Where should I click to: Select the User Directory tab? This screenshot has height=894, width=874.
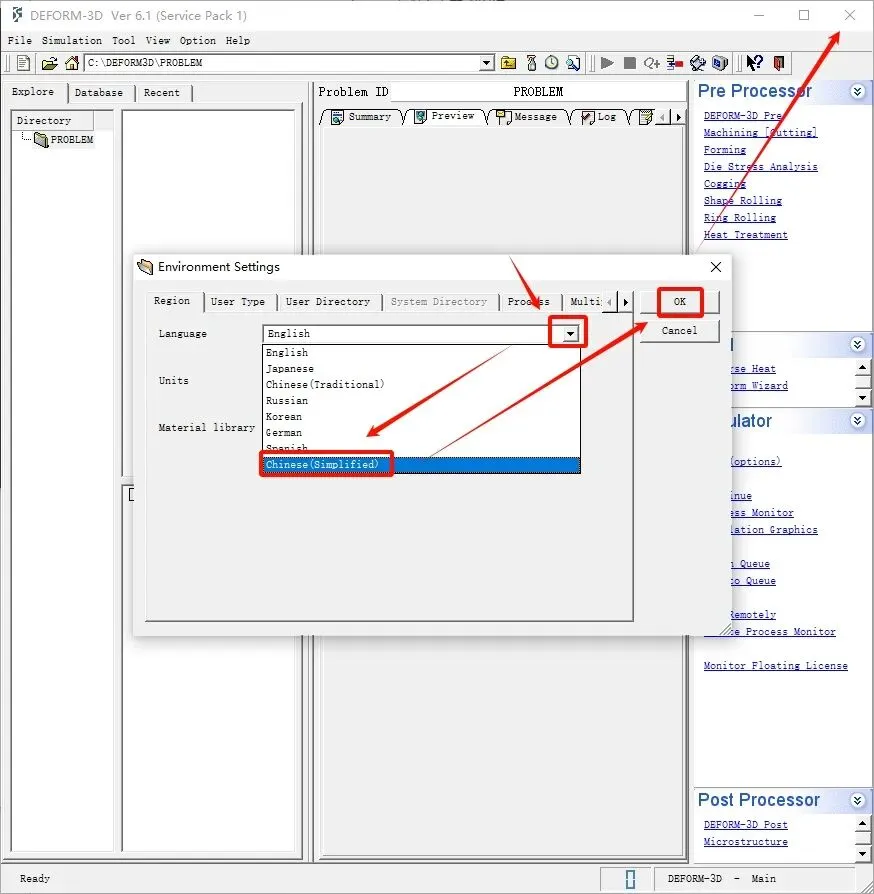pyautogui.click(x=328, y=302)
